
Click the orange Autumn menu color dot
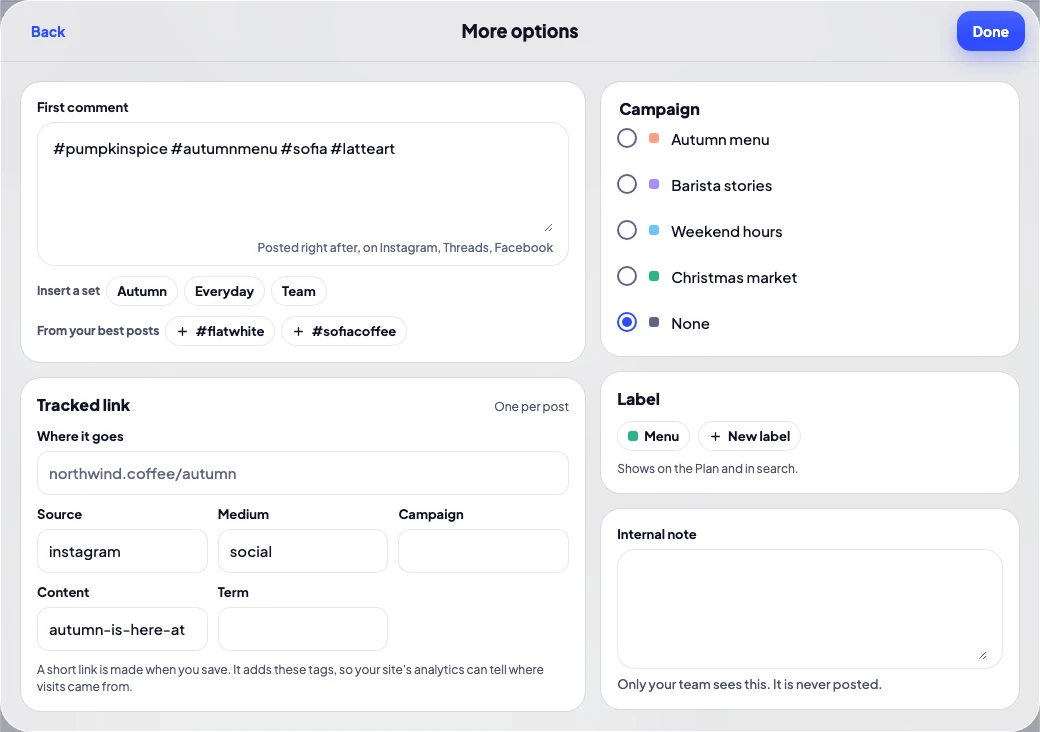pyautogui.click(x=654, y=139)
